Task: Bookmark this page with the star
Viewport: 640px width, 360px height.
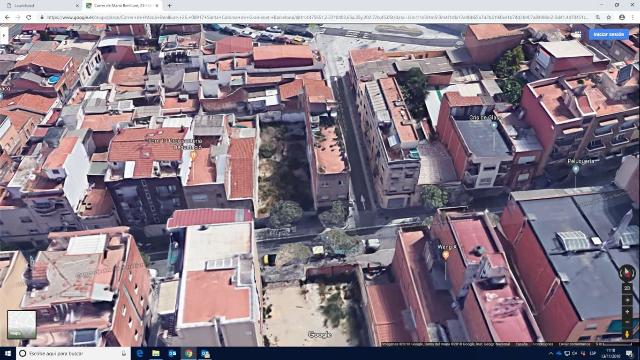Action: pos(609,18)
